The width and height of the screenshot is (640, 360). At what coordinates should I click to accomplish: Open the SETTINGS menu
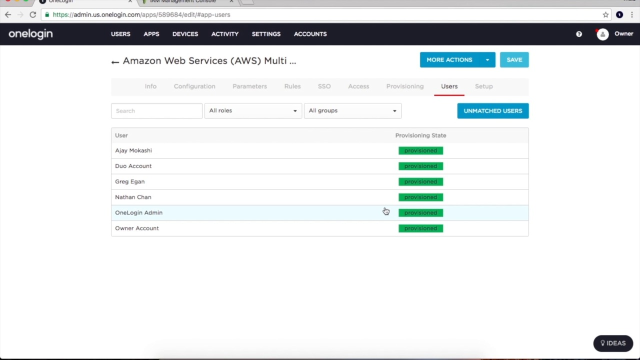click(x=266, y=34)
